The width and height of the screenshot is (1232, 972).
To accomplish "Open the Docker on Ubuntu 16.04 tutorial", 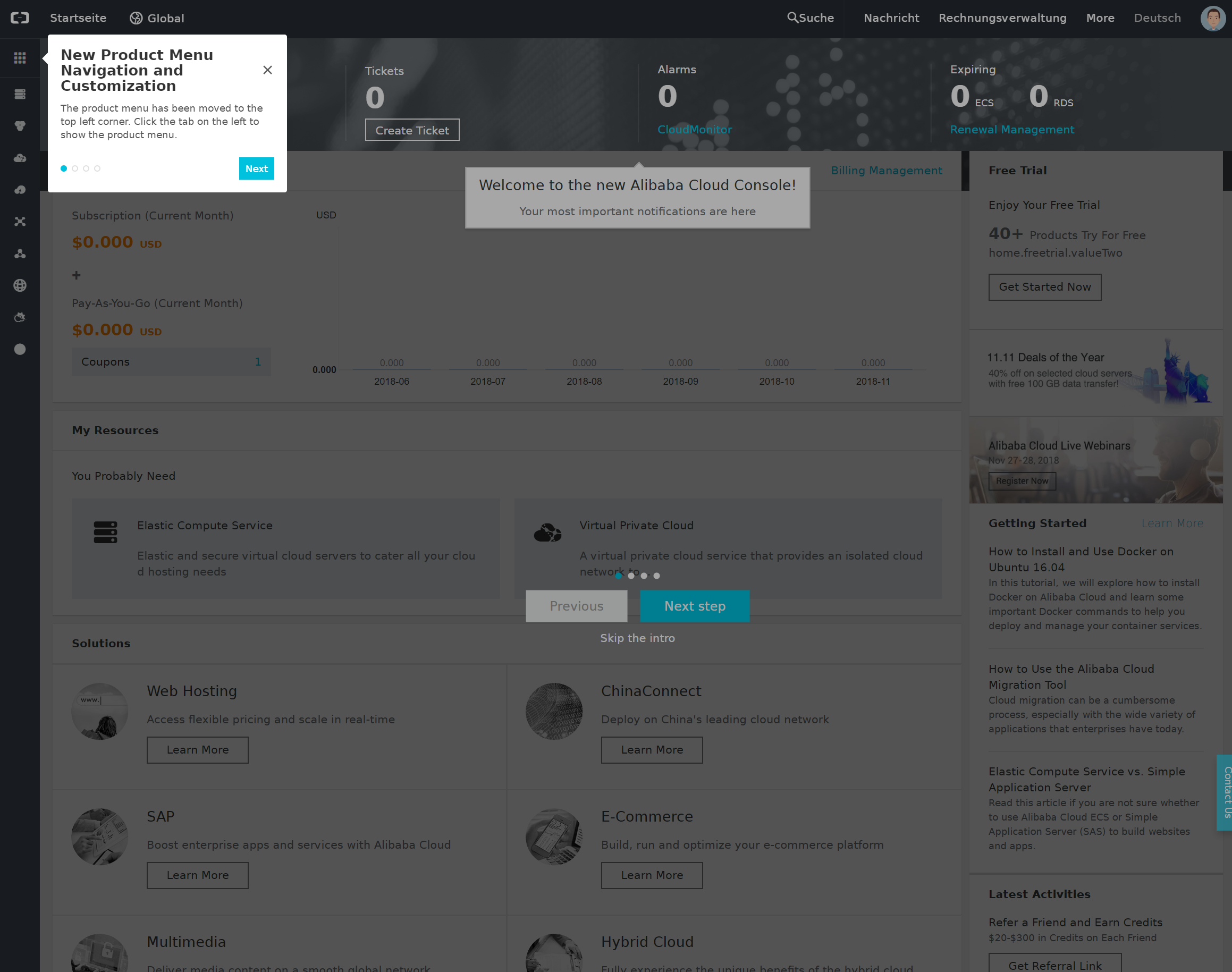I will pos(1081,559).
